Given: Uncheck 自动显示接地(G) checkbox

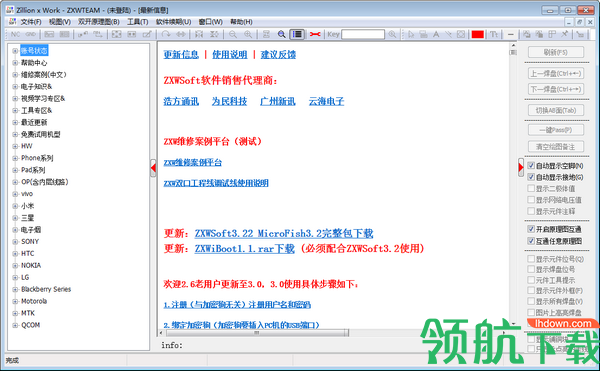Looking at the screenshot, I should tap(531, 177).
